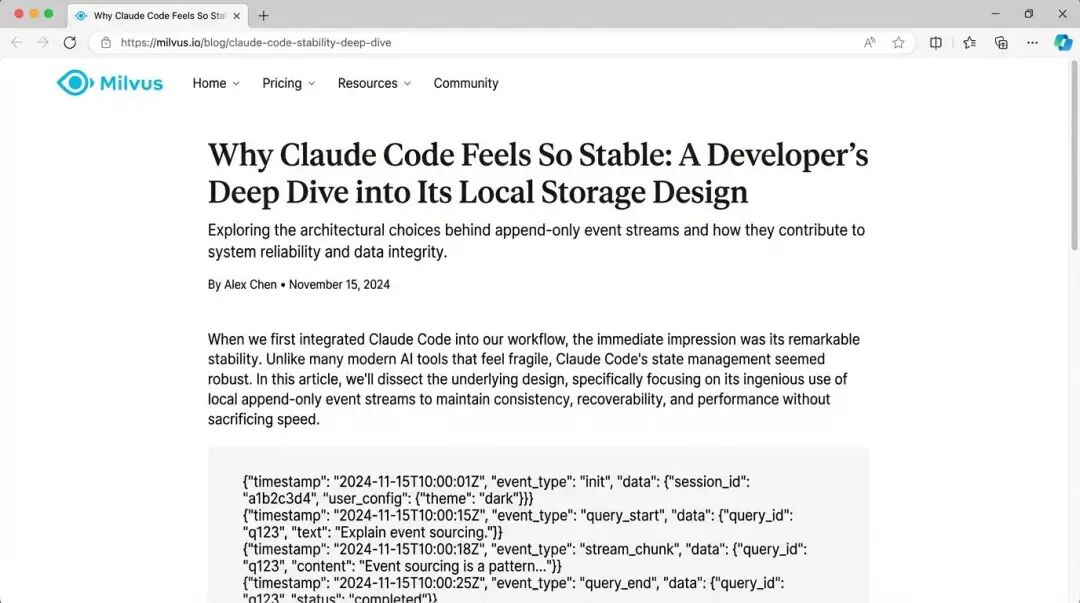This screenshot has width=1080, height=603.
Task: Click the browser forward arrow
Action: point(43,42)
